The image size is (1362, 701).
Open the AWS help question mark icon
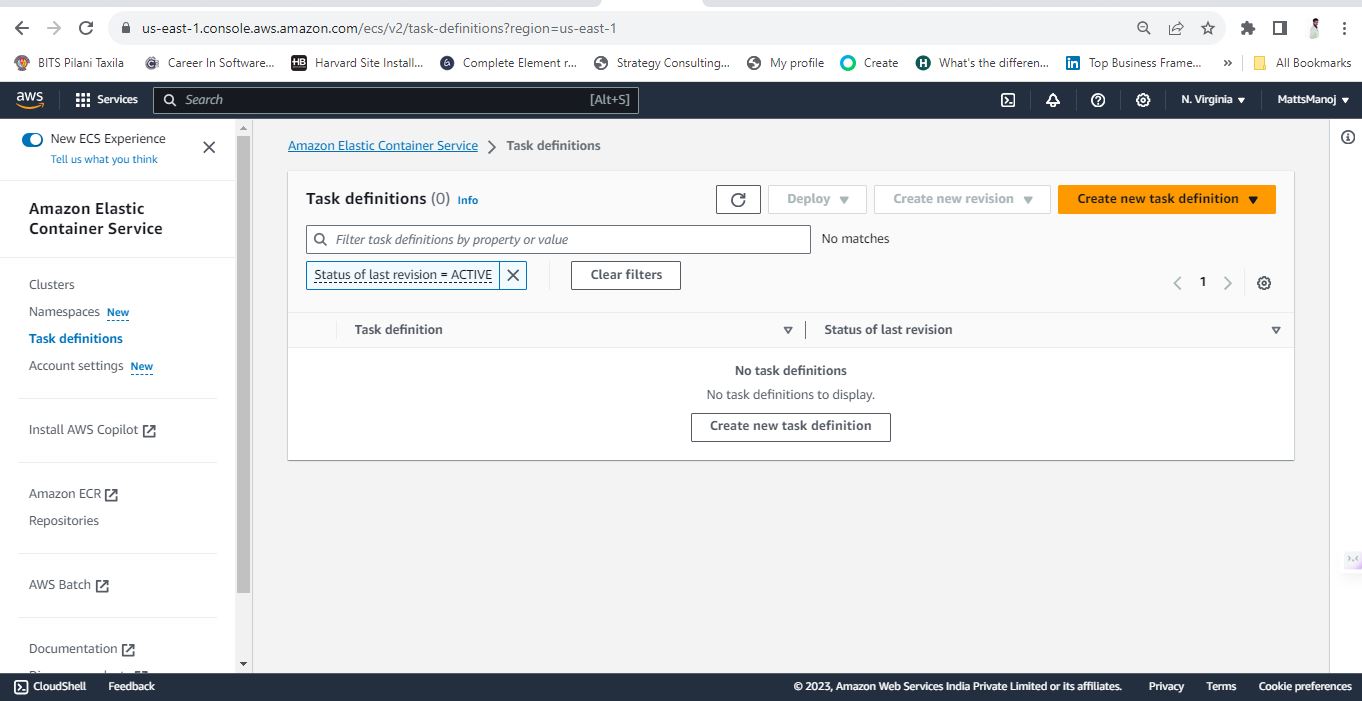point(1098,100)
